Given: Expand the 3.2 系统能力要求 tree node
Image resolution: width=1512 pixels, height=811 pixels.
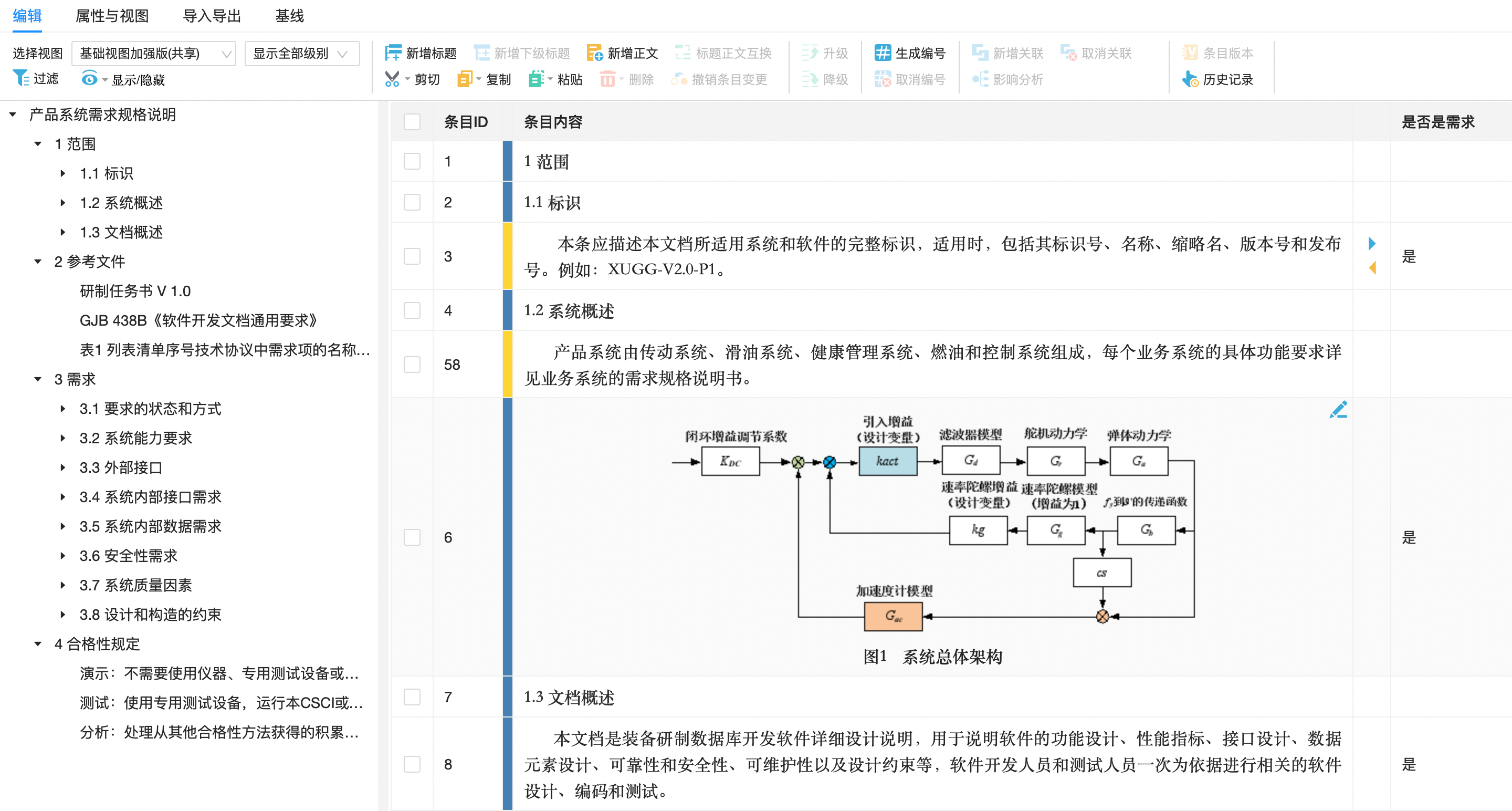Looking at the screenshot, I should pos(63,438).
